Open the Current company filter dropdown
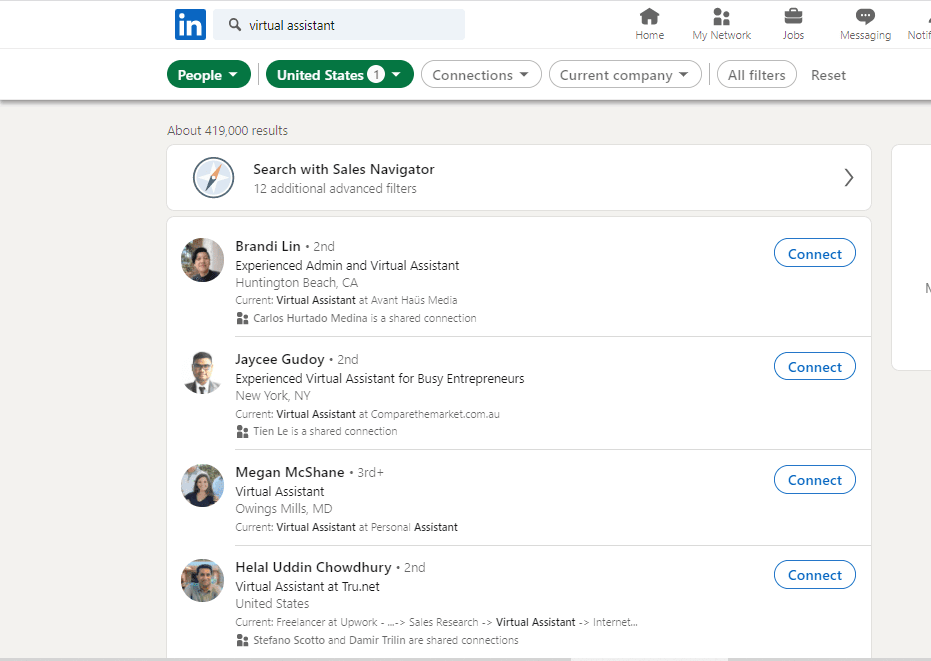 click(625, 74)
